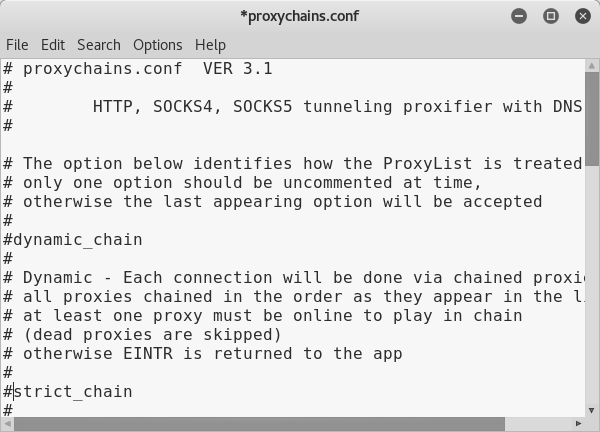Click the vertical scrollbar down arrow

(592, 411)
